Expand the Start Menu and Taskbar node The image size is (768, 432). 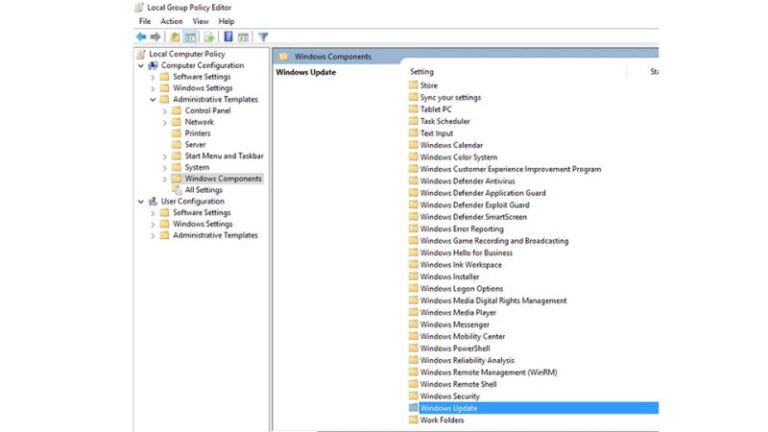click(x=165, y=157)
